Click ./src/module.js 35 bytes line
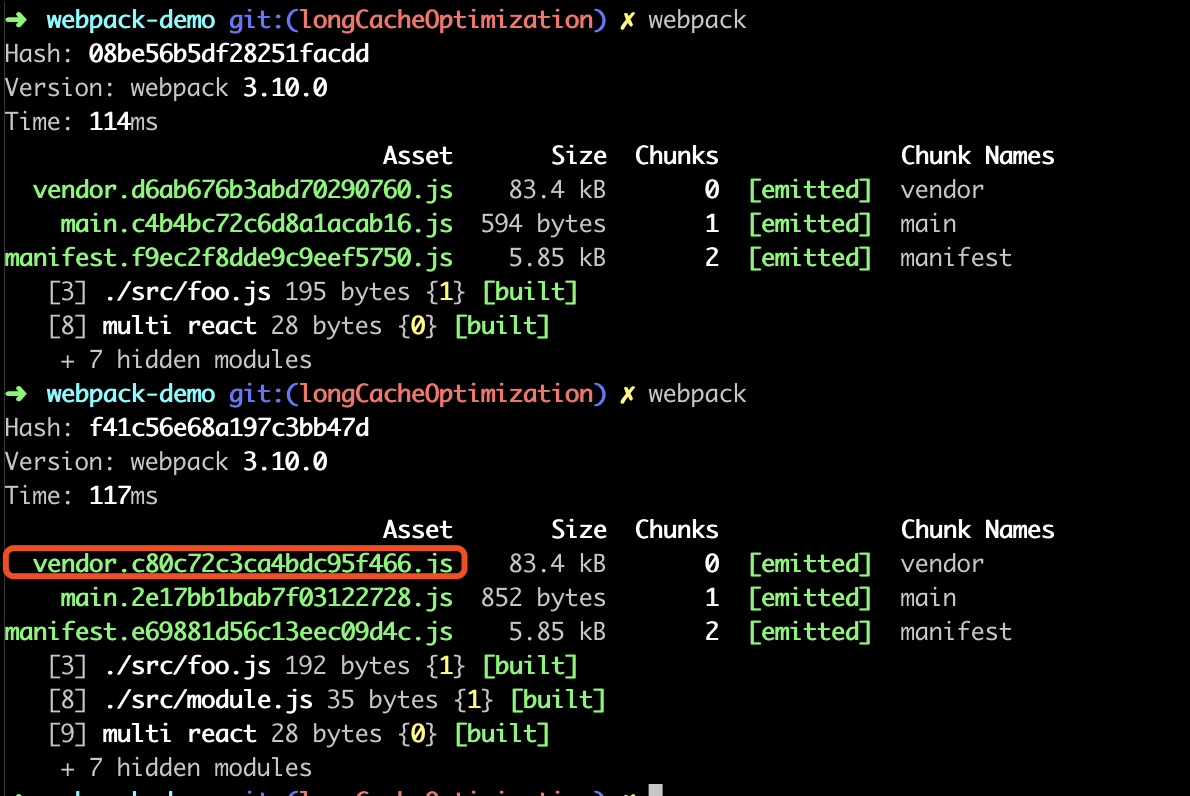The image size is (1190, 796). tap(327, 700)
